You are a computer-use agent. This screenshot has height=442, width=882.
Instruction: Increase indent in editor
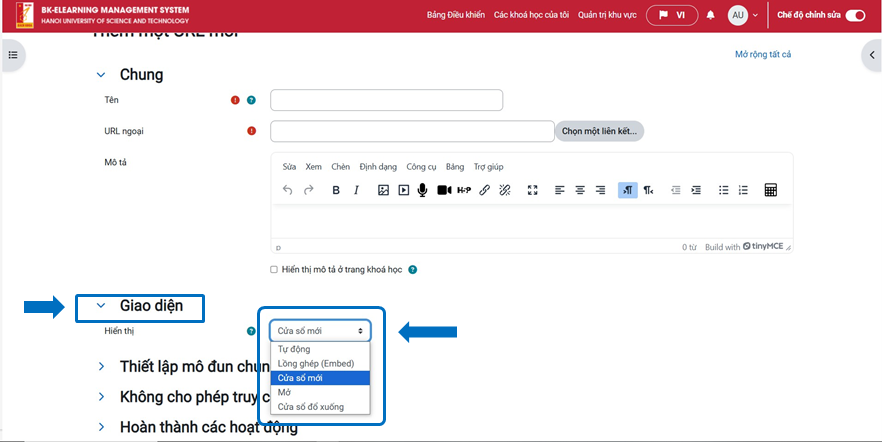point(696,190)
